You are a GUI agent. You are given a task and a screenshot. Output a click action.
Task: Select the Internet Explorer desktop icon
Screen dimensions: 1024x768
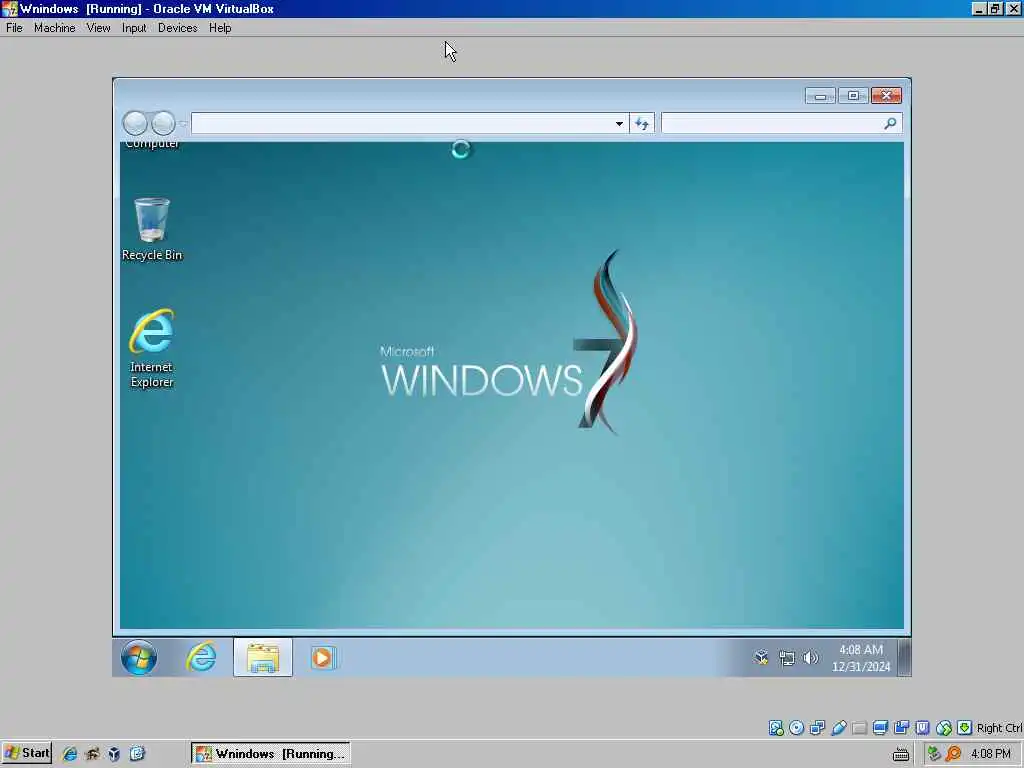[x=152, y=348]
